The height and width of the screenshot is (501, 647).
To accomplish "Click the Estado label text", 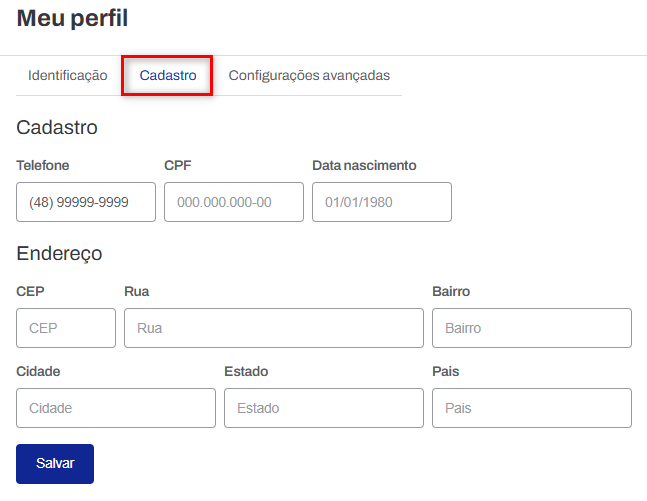I will (x=246, y=371).
